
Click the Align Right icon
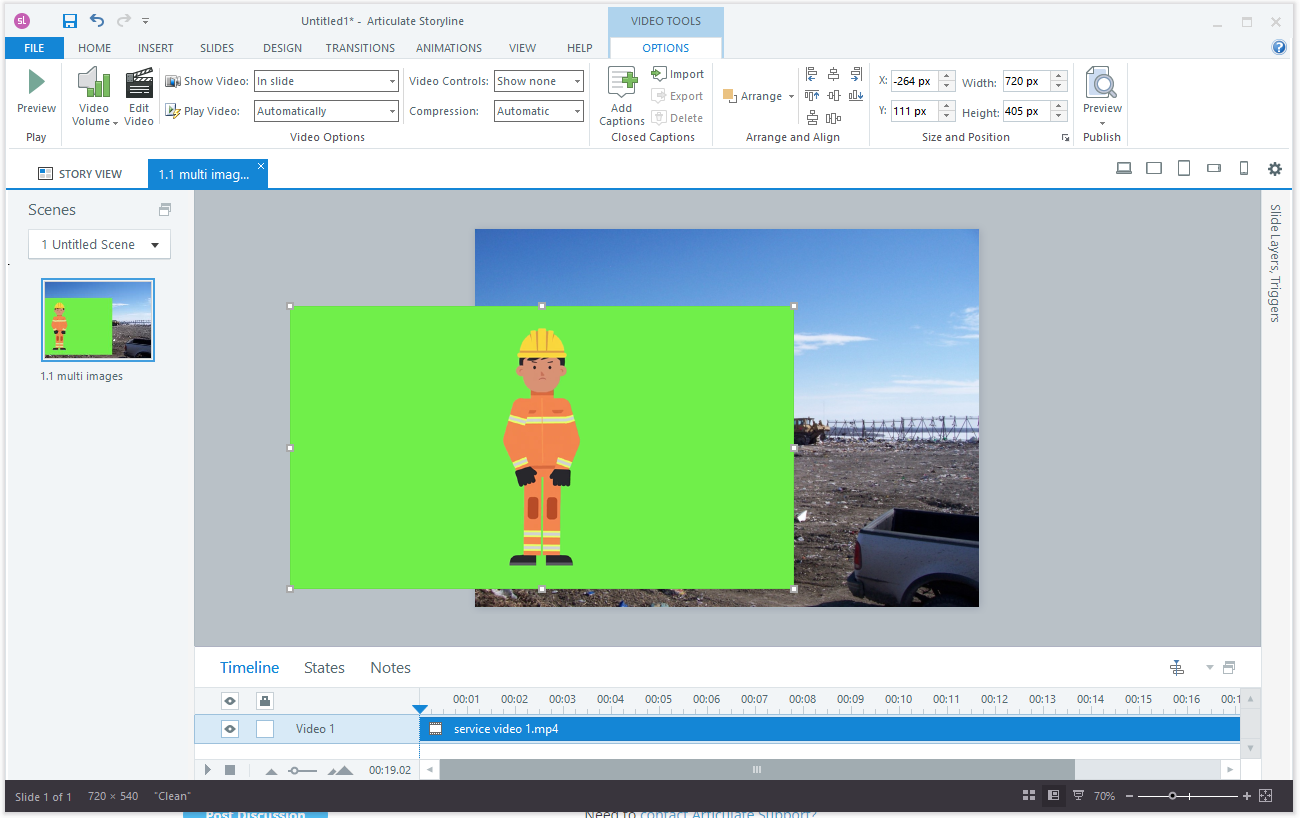click(856, 74)
